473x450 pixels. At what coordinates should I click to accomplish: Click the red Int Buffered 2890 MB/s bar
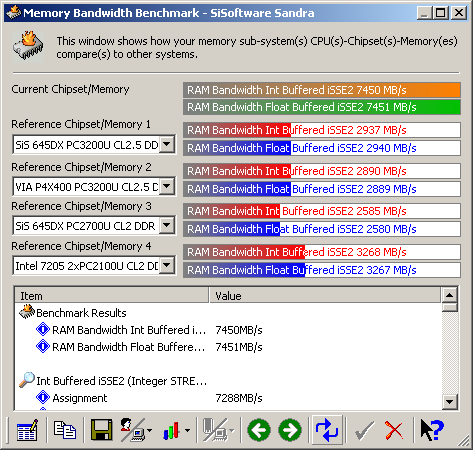322,171
